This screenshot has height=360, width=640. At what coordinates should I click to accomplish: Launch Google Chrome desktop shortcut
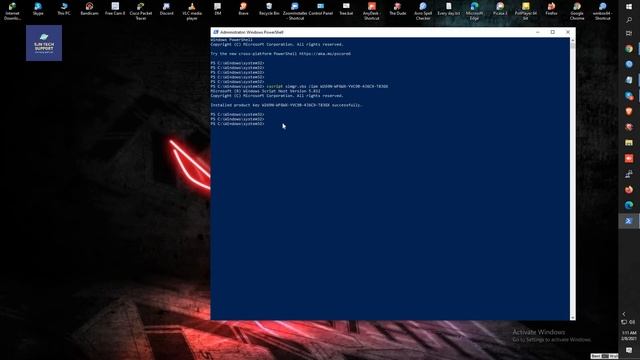tap(577, 11)
